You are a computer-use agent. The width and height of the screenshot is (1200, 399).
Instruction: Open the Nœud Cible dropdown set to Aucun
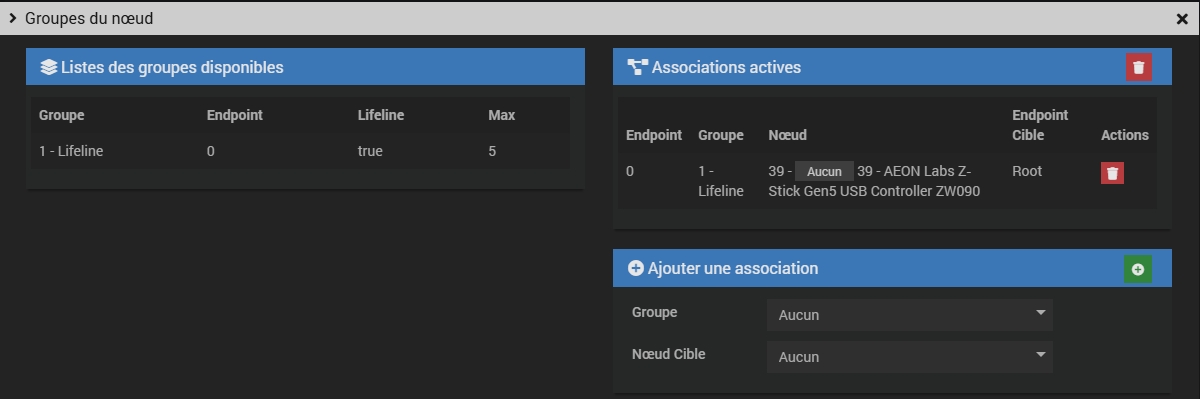point(909,357)
